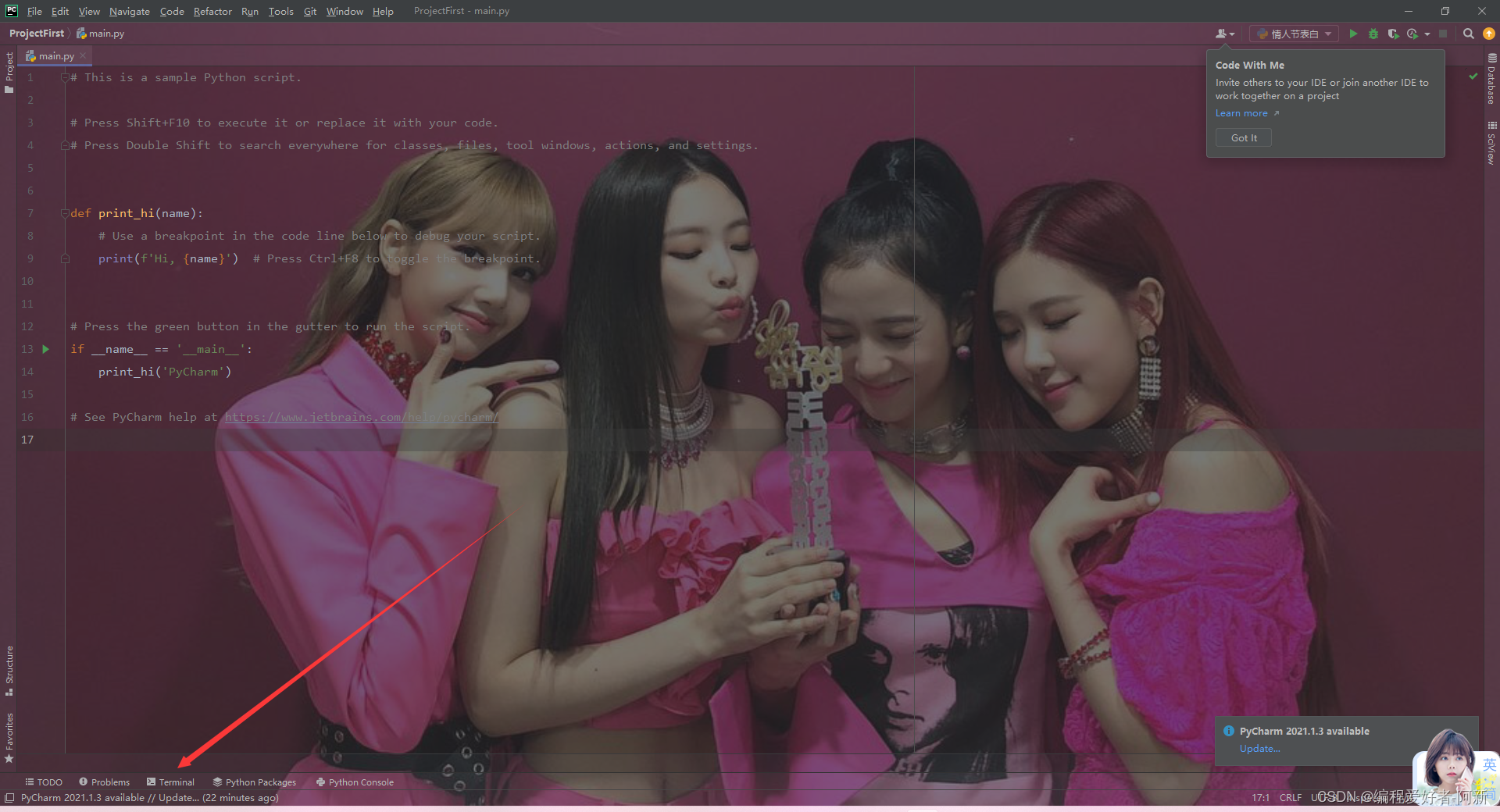Click the green run gutter arrow on line 13
The image size is (1500, 812).
(x=45, y=349)
